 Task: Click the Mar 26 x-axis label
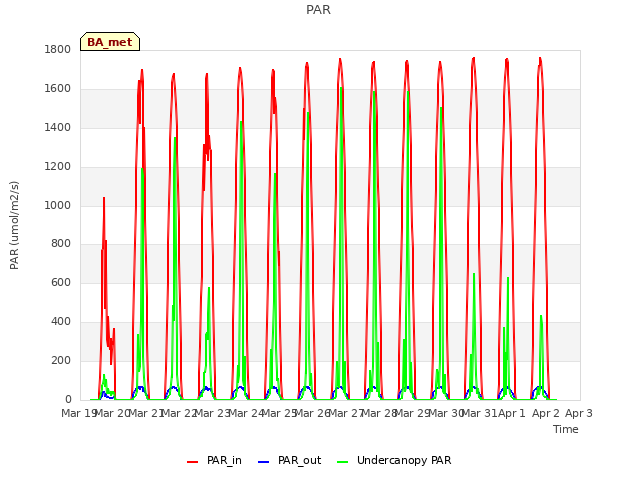pyautogui.click(x=312, y=413)
